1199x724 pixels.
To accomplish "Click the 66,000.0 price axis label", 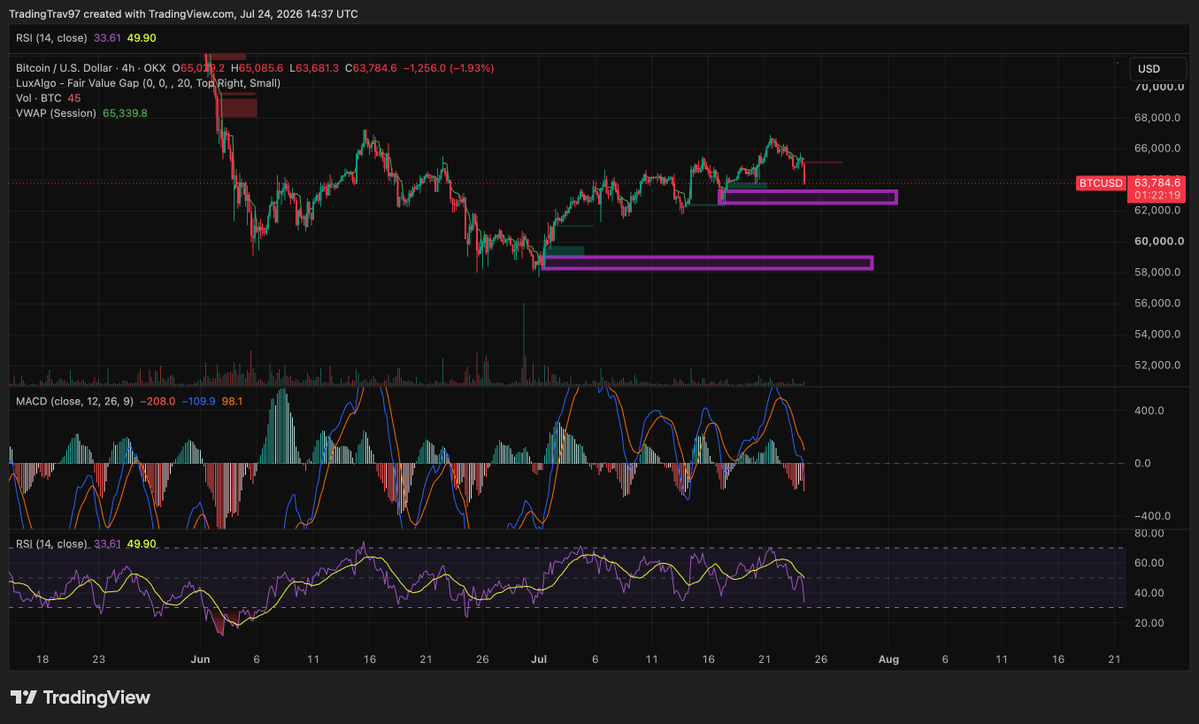I will [1158, 148].
